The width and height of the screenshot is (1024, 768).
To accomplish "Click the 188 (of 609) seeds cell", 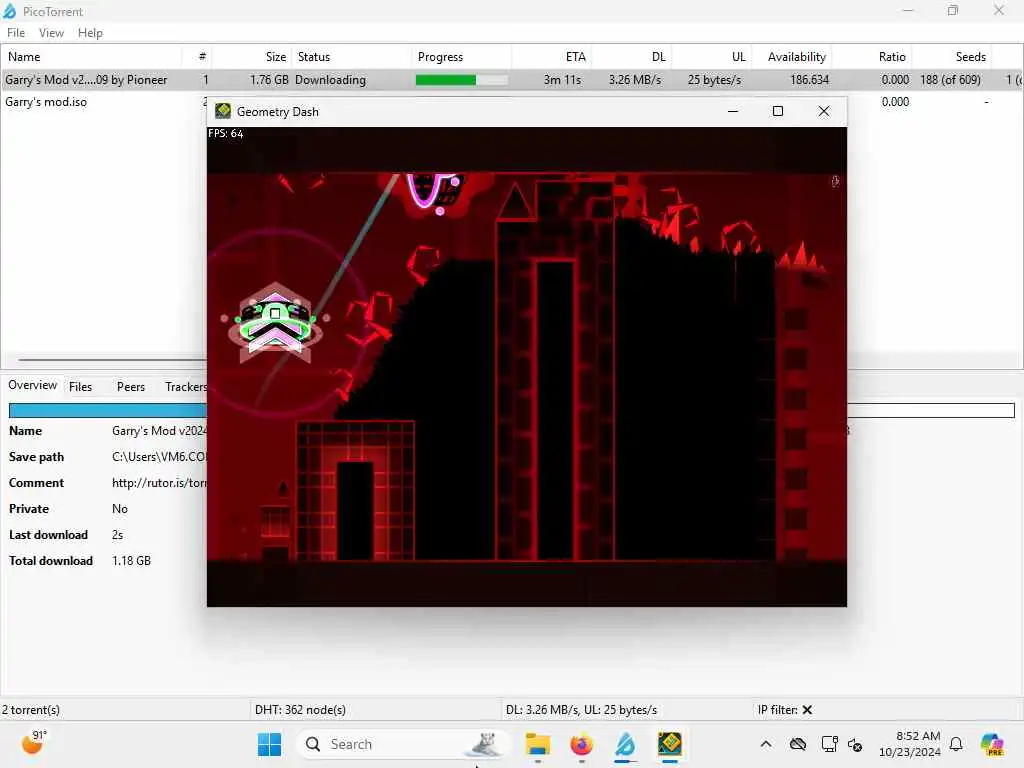I will pos(950,80).
